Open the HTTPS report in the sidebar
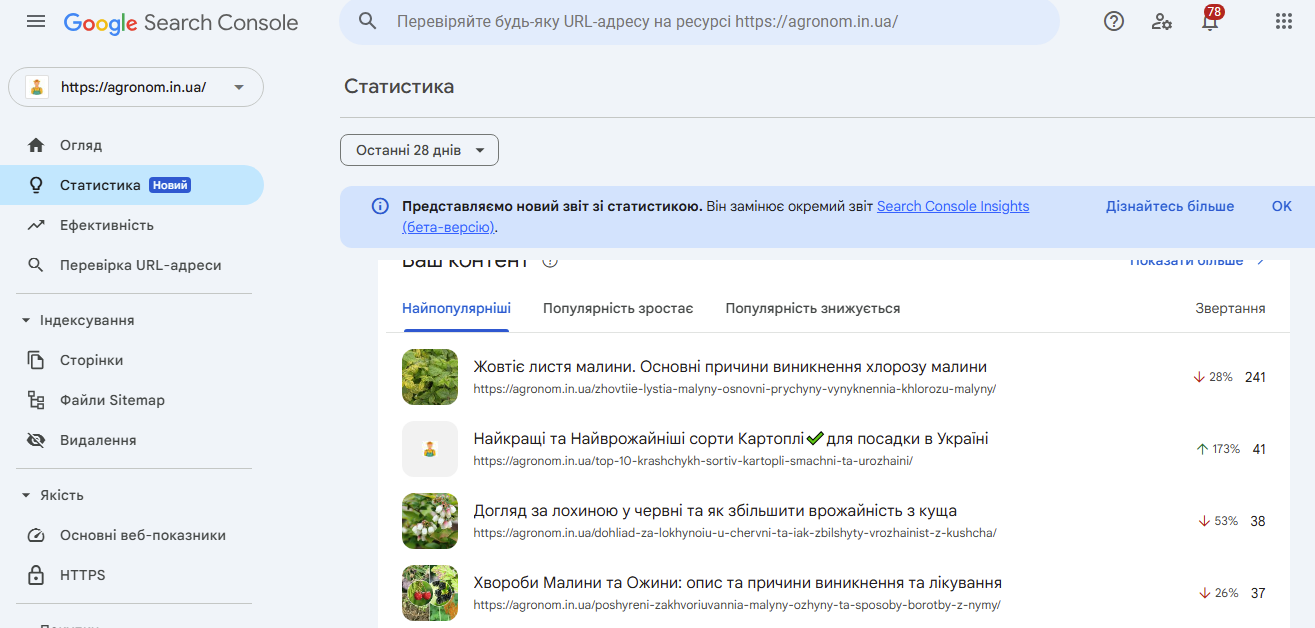 coord(132,575)
